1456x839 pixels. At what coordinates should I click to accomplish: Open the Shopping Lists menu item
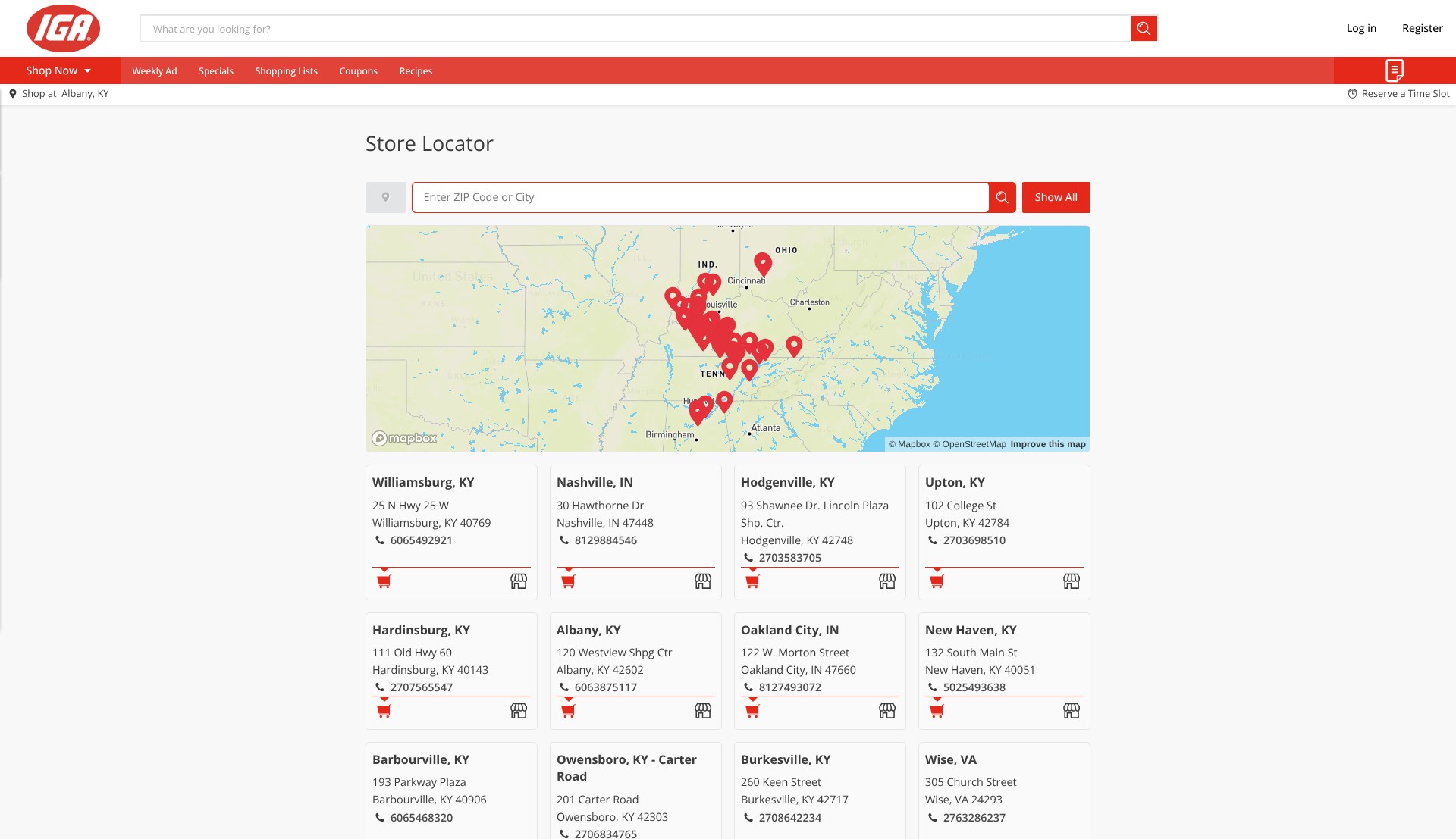coord(287,71)
